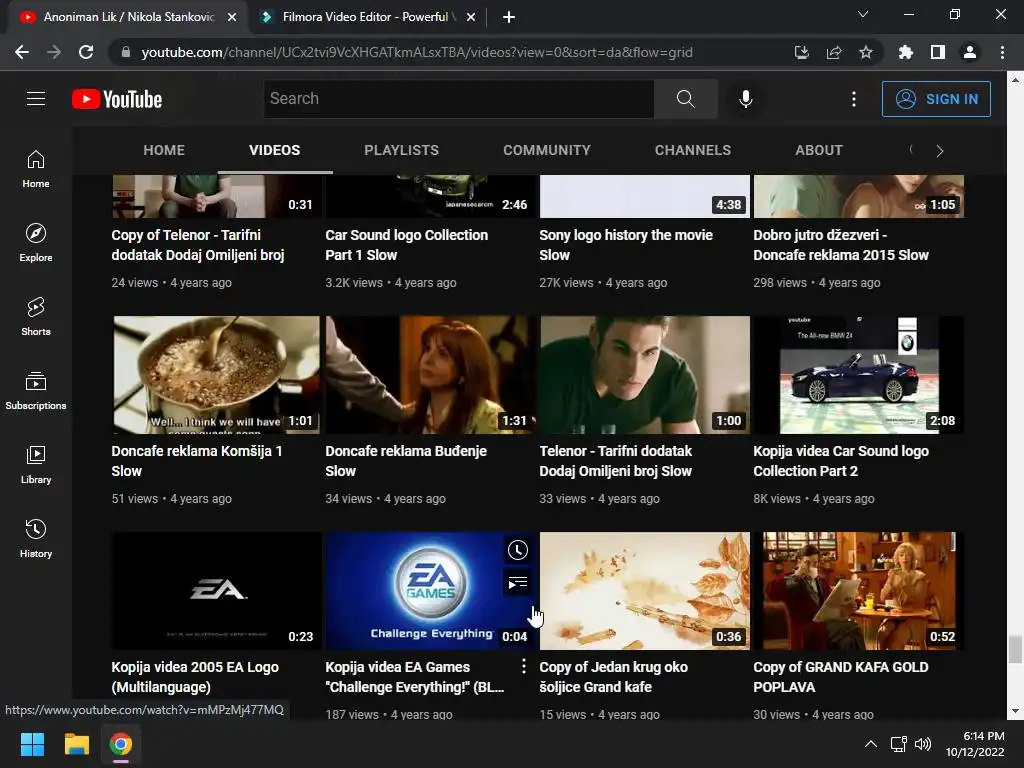This screenshot has height=768, width=1024.
Task: Open Car Sound logo Collection Part 1 Slow
Action: 406,245
